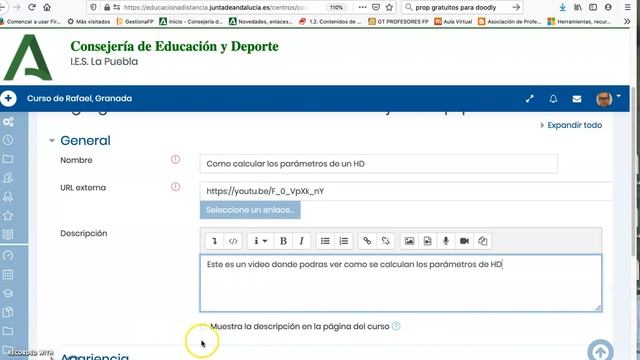The width and height of the screenshot is (640, 360).
Task: Click the scroll-to-top arrow button
Action: click(600, 351)
